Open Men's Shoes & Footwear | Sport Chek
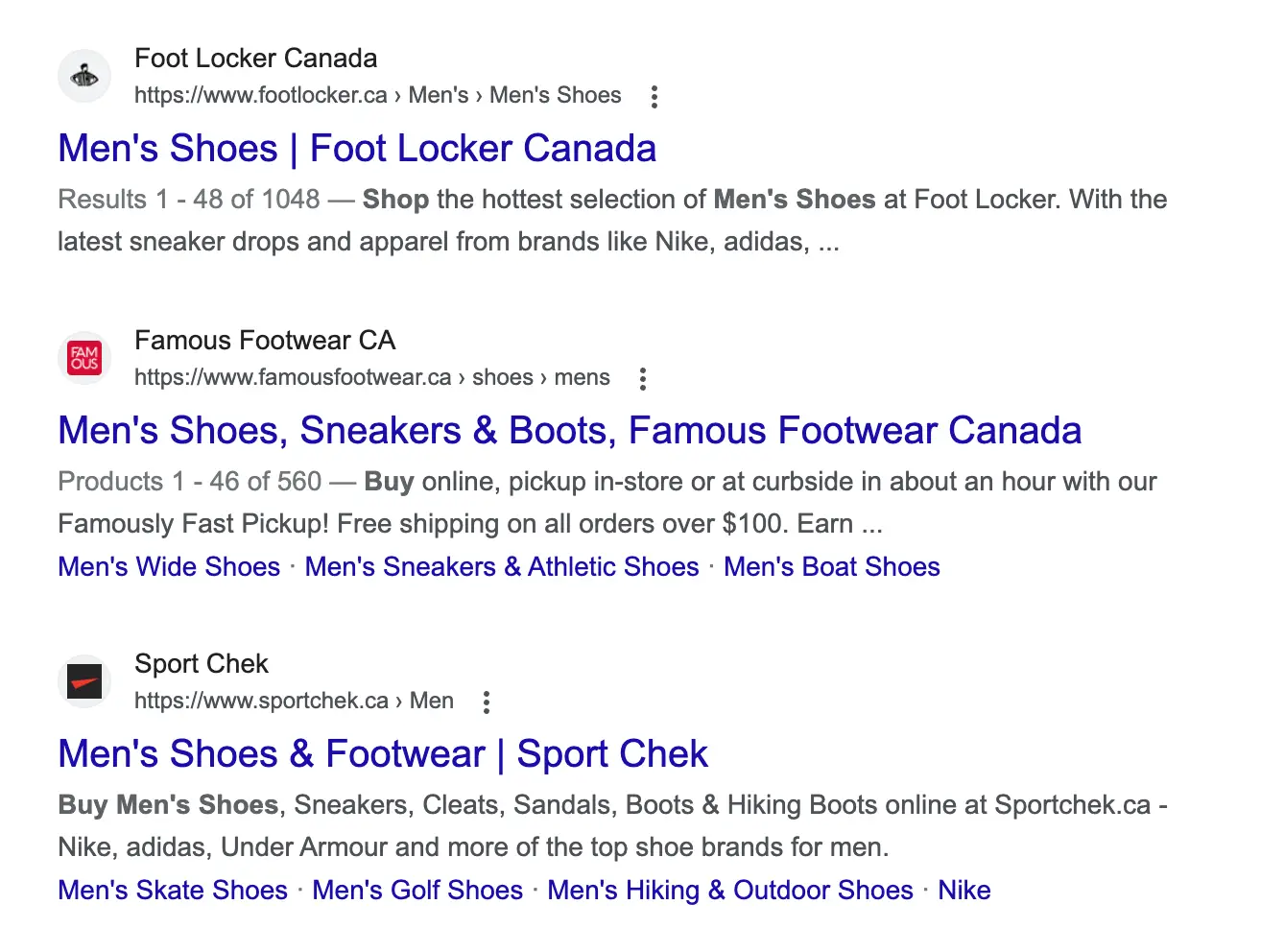Image resolution: width=1261 pixels, height=952 pixels. point(383,754)
